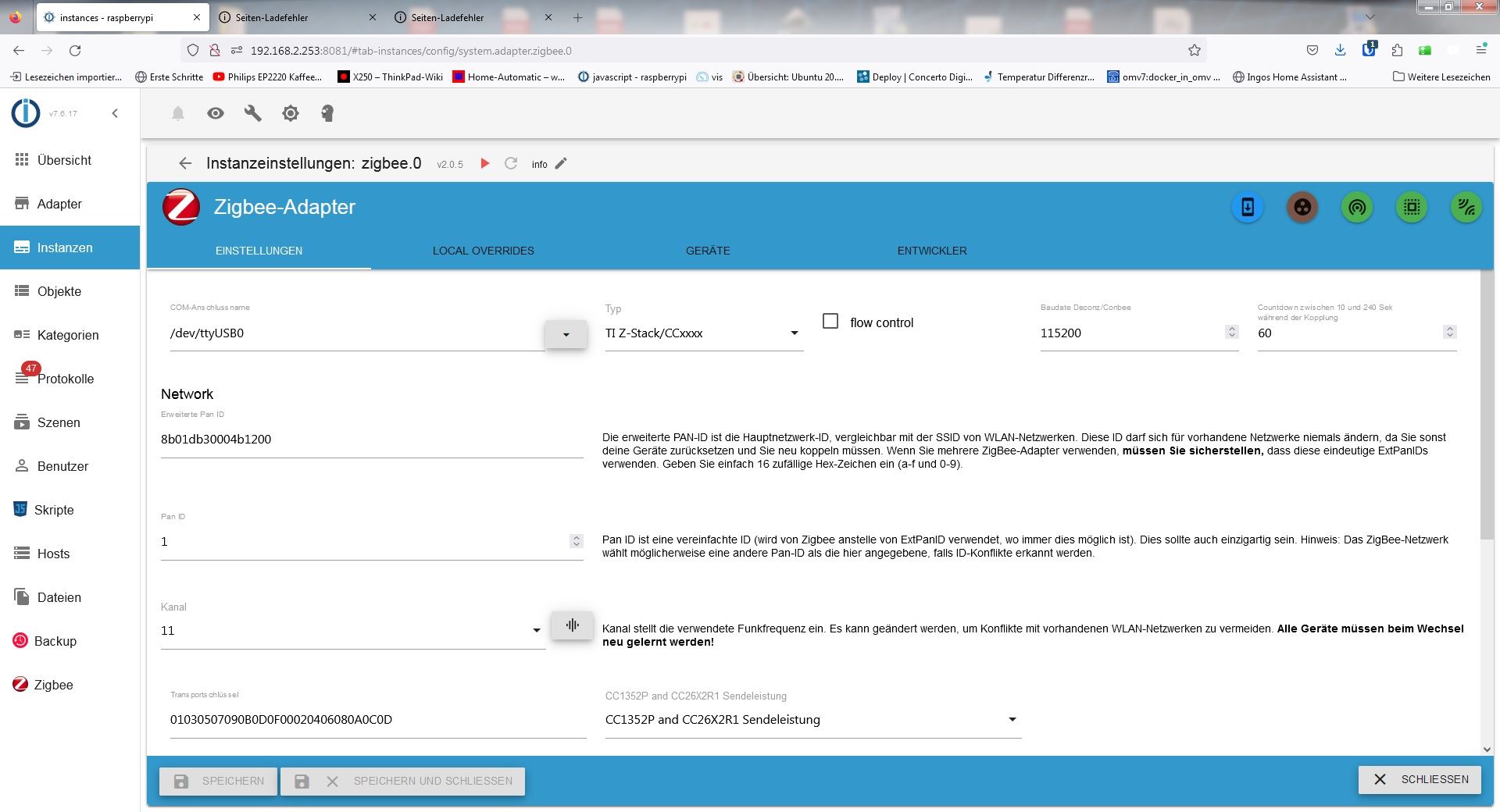Open Hosts in the sidebar
This screenshot has height=812, width=1500.
[70, 554]
